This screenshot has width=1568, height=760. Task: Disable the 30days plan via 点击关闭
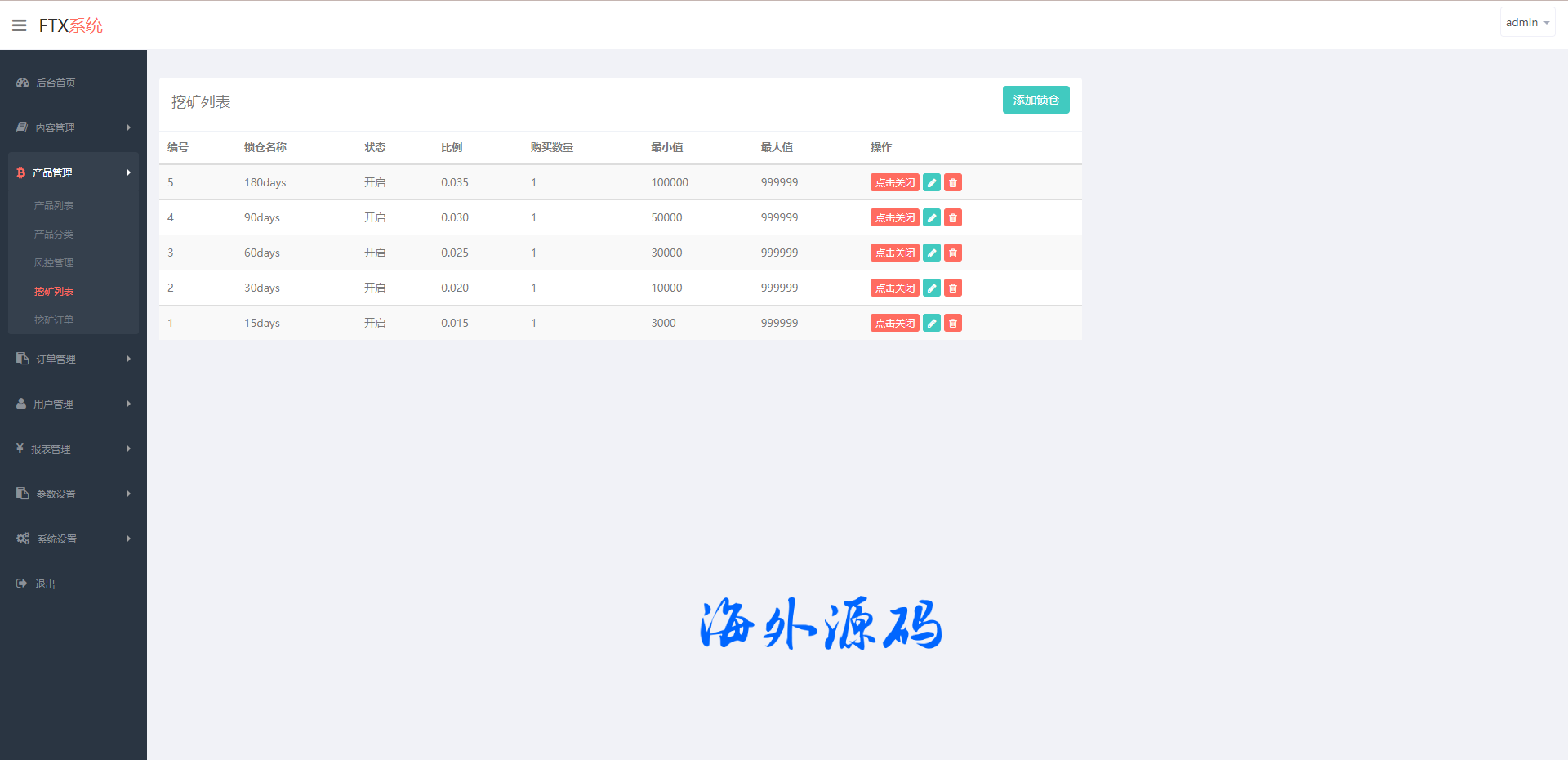click(894, 288)
